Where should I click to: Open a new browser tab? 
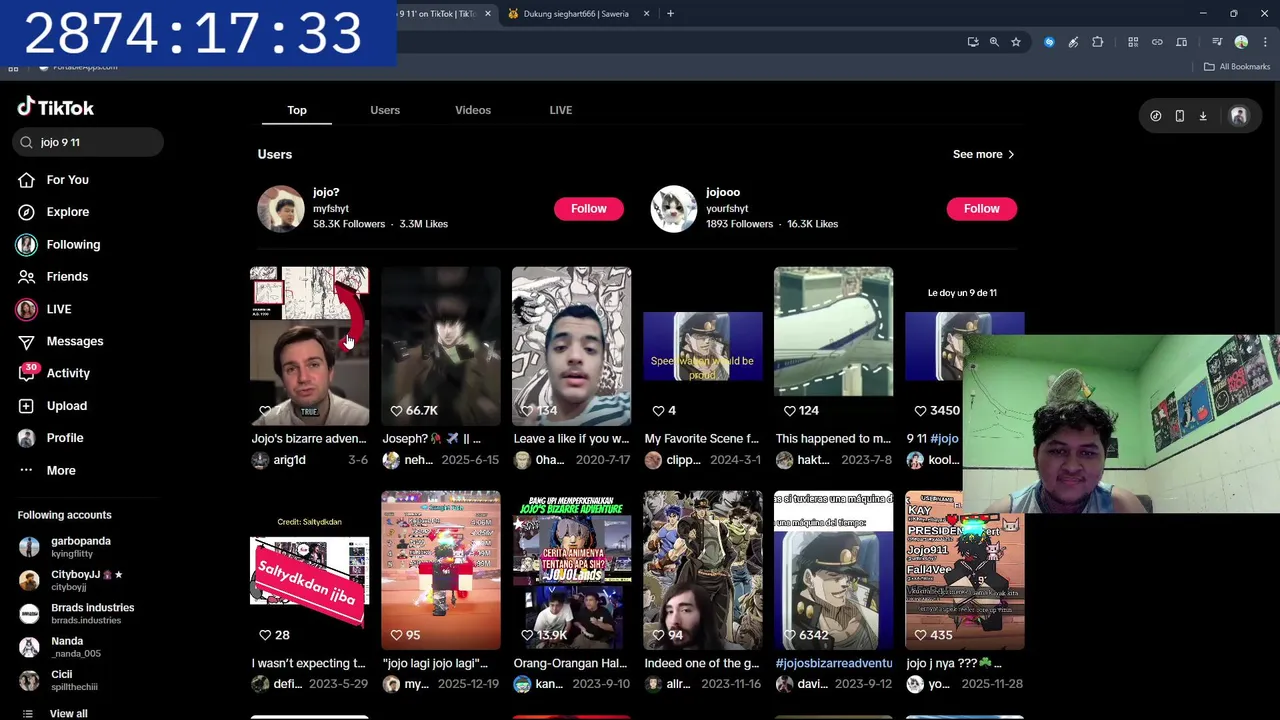point(670,14)
